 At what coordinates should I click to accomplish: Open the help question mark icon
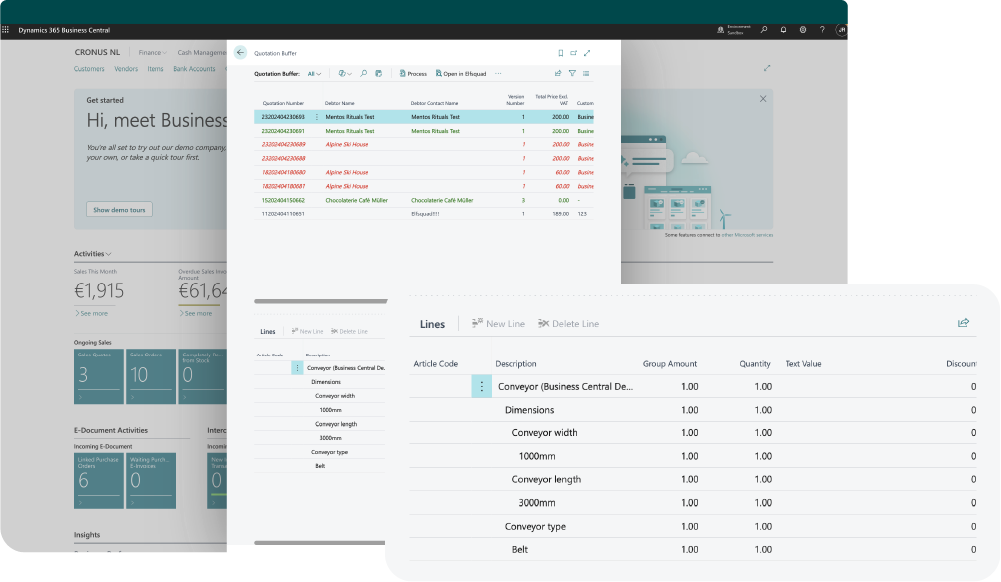[x=822, y=30]
